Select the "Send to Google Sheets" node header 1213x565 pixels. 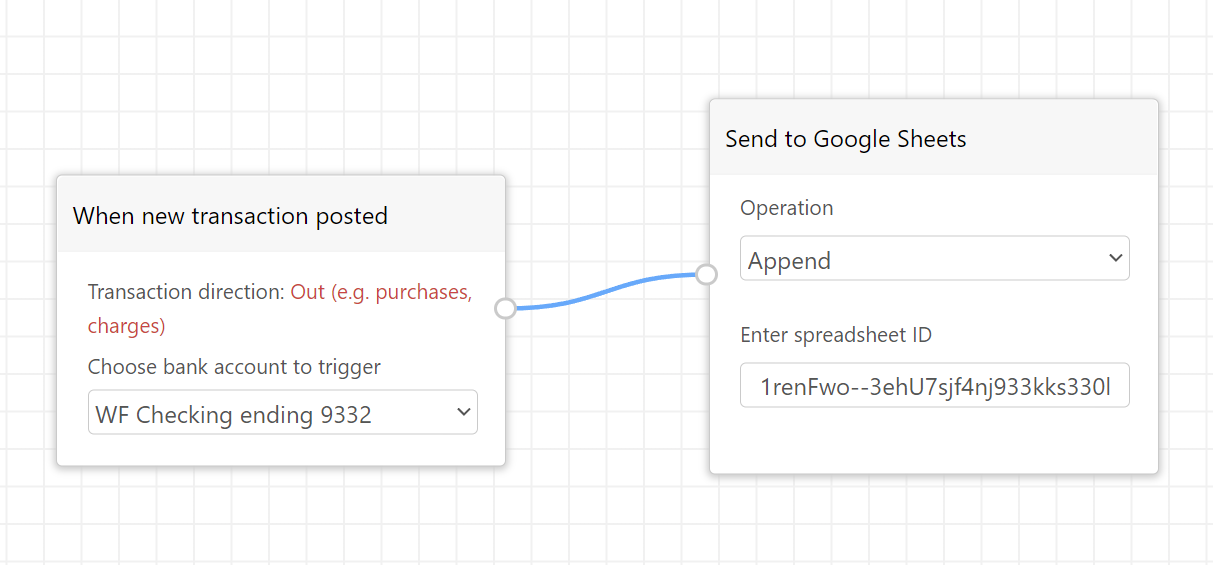pyautogui.click(x=934, y=137)
